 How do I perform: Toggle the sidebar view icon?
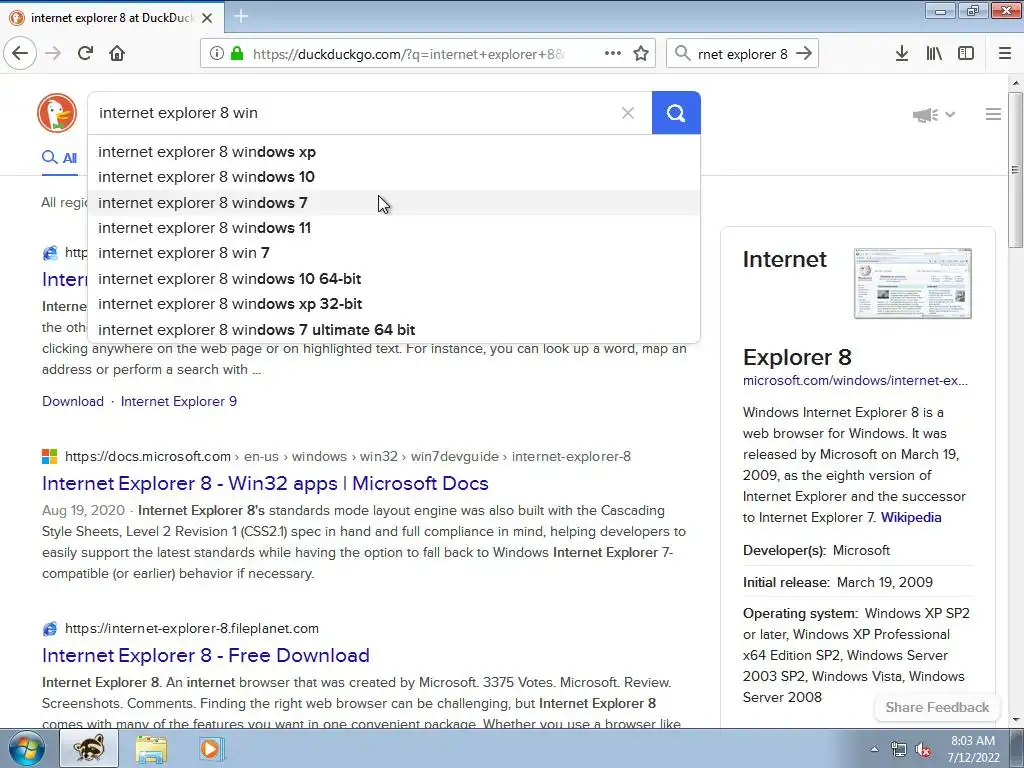pyautogui.click(x=966, y=54)
